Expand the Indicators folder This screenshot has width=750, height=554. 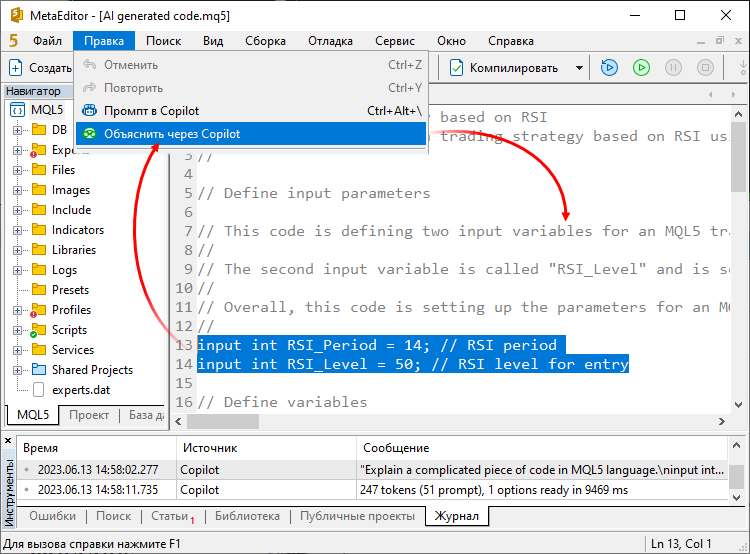17,231
